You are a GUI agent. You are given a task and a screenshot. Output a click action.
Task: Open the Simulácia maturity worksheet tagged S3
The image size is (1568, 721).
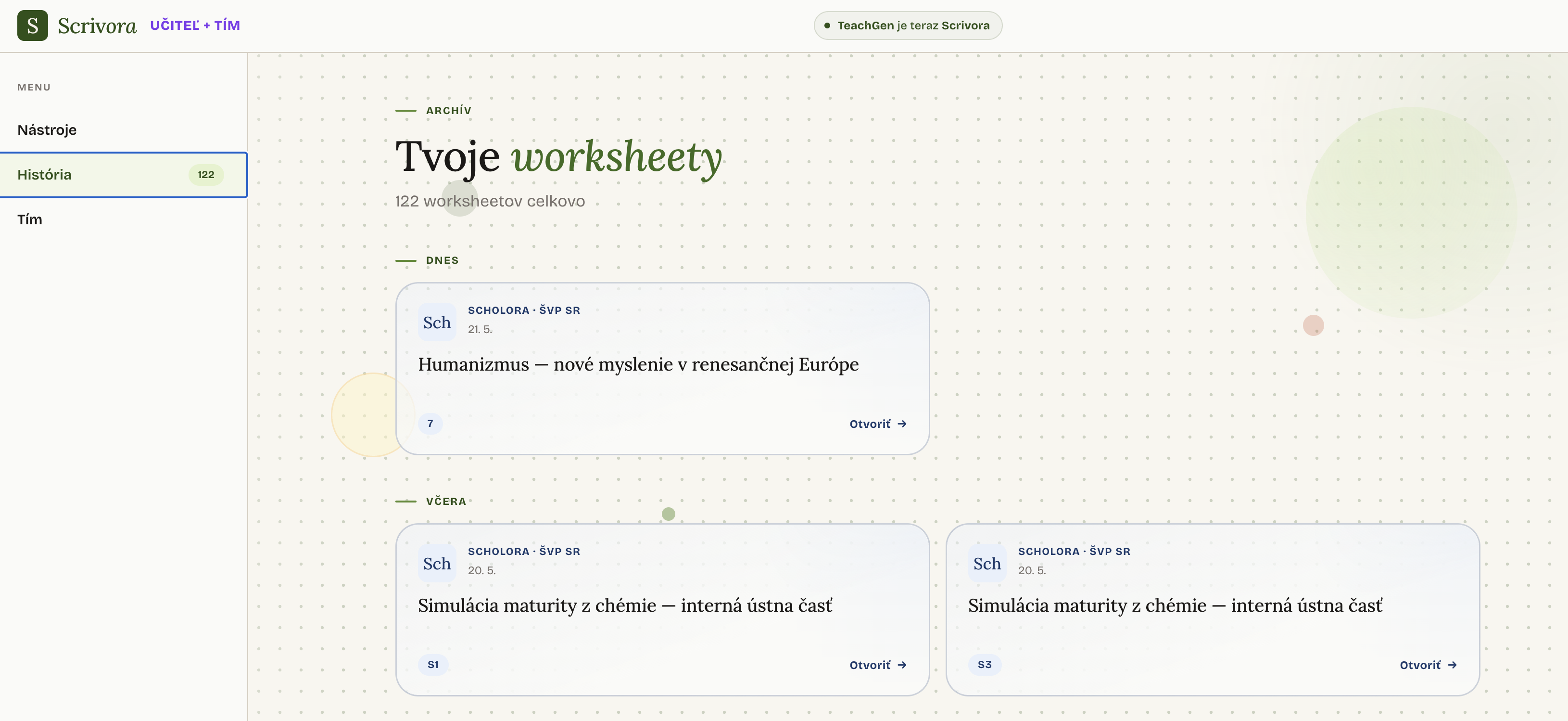(x=1175, y=605)
